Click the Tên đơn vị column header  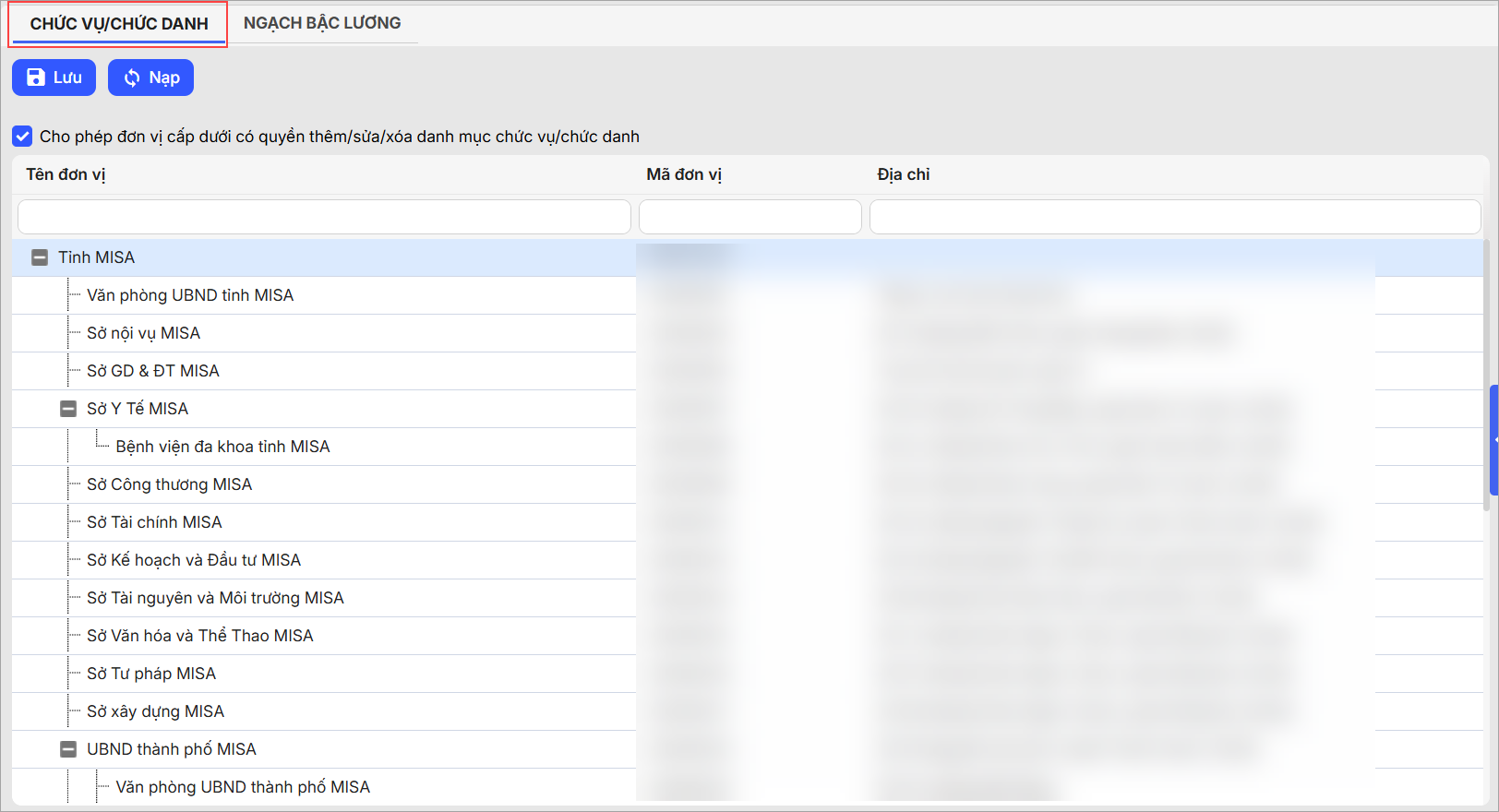[66, 174]
